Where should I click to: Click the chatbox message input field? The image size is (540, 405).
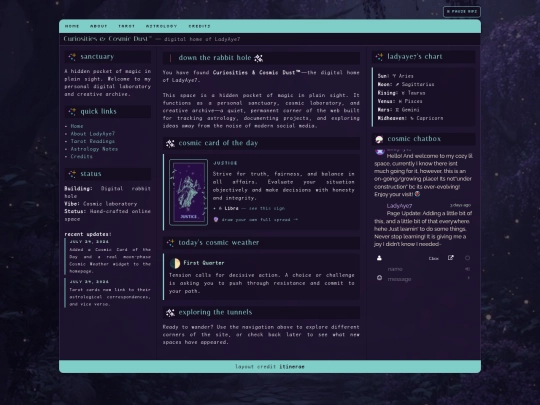[x=425, y=279]
